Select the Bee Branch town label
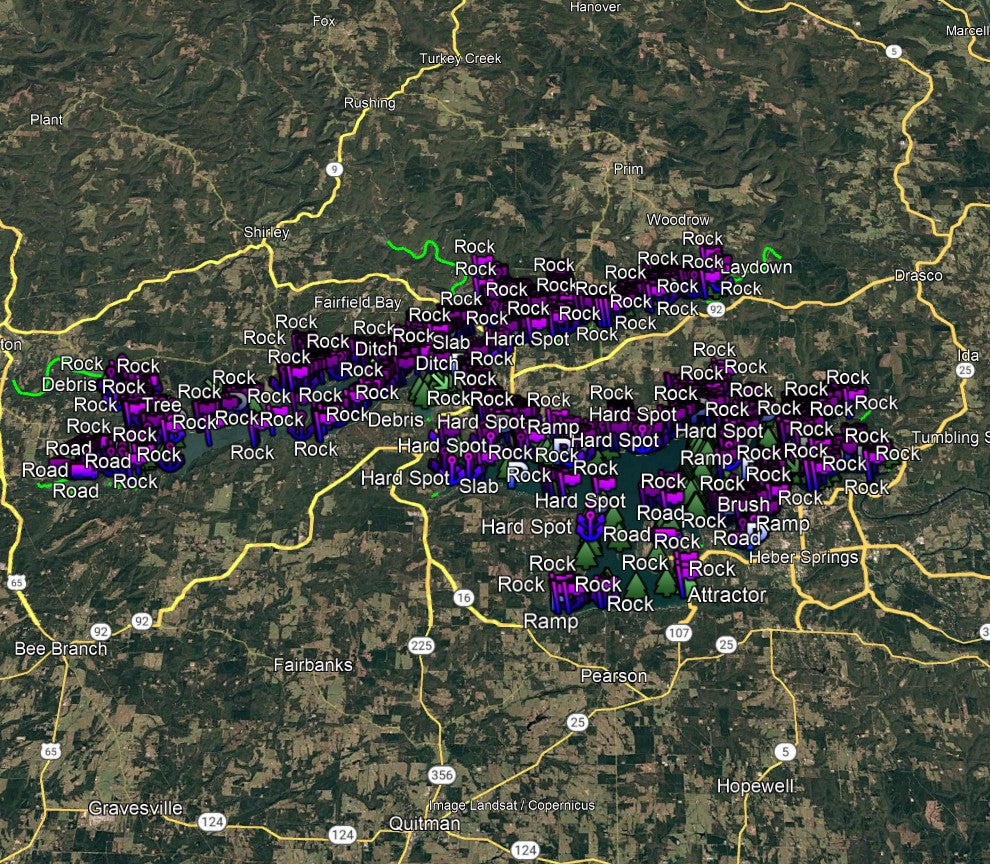Viewport: 990px width, 864px height. (x=60, y=649)
